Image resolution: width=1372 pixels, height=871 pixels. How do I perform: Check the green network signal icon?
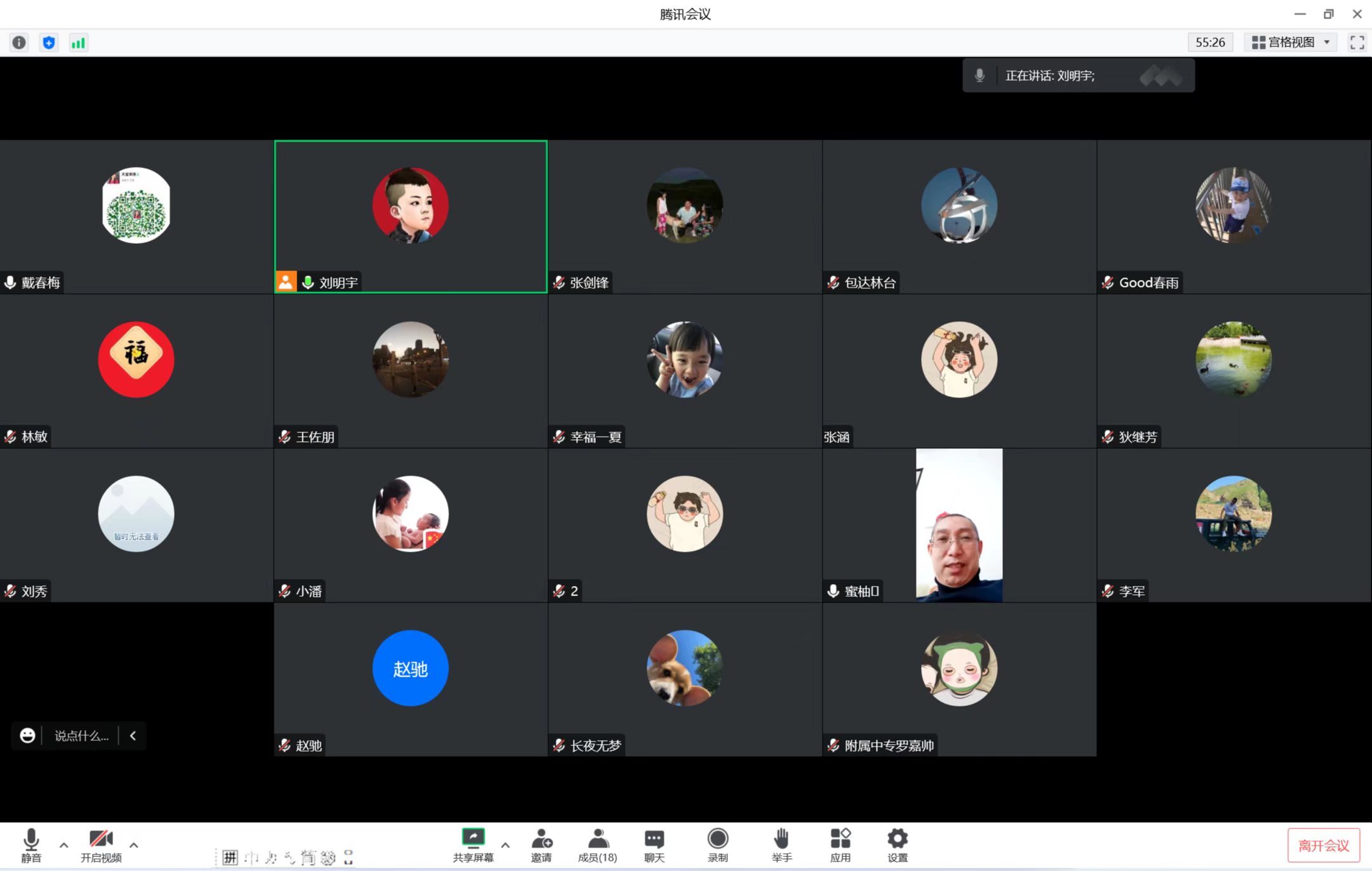point(78,43)
